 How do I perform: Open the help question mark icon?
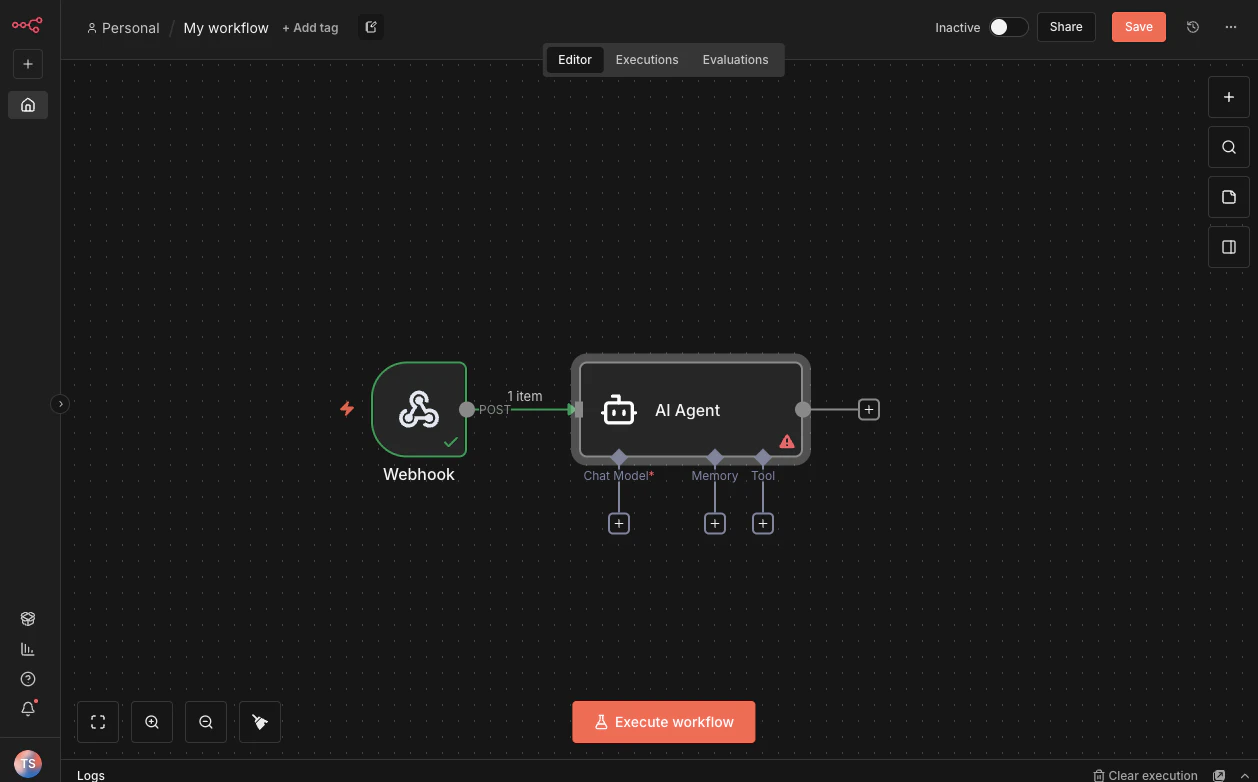tap(28, 679)
